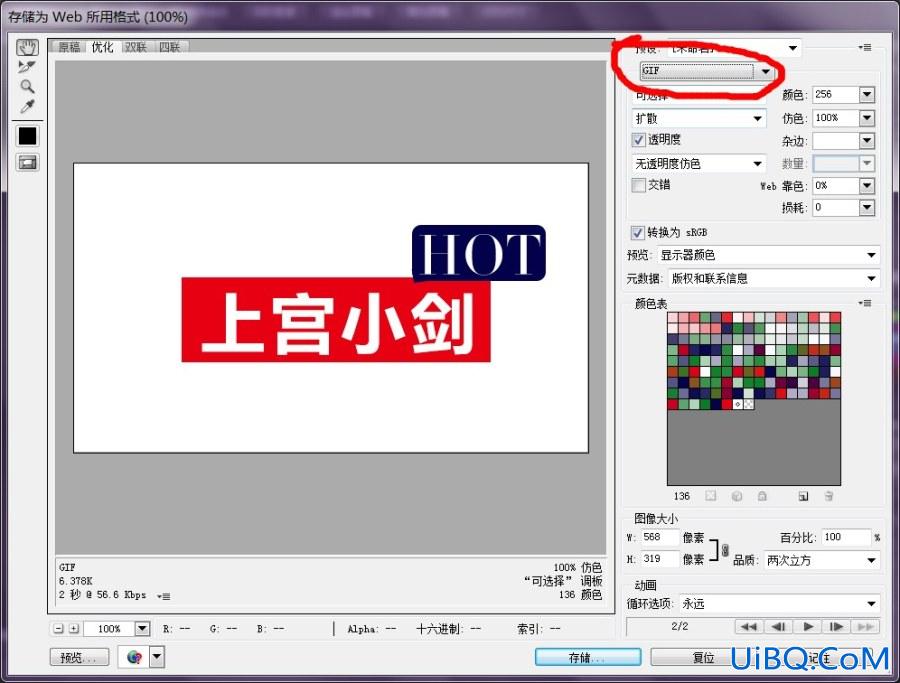900x683 pixels.
Task: Switch to the 优化 tab
Action: (102, 47)
